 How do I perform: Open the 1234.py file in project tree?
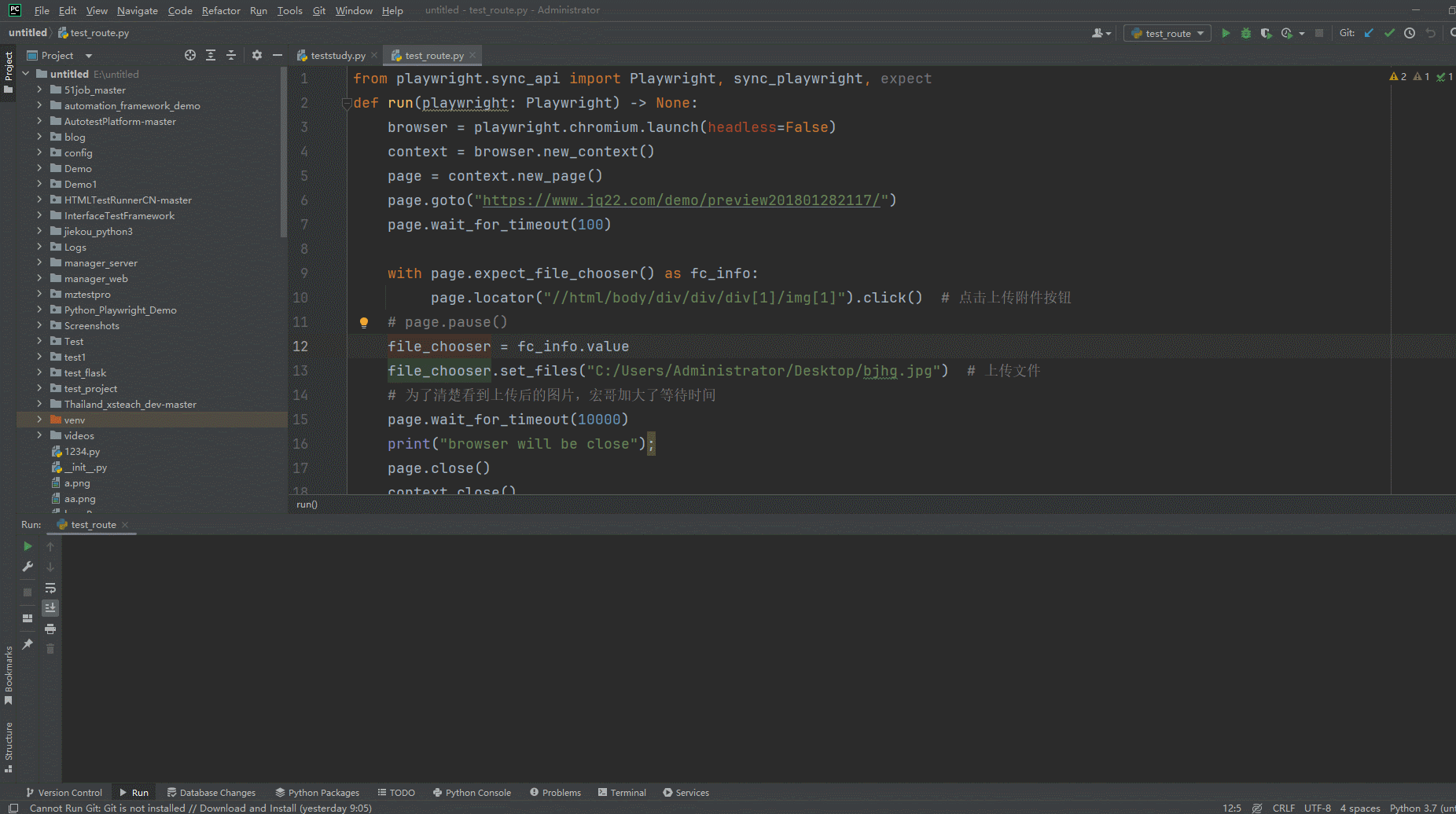(x=82, y=452)
